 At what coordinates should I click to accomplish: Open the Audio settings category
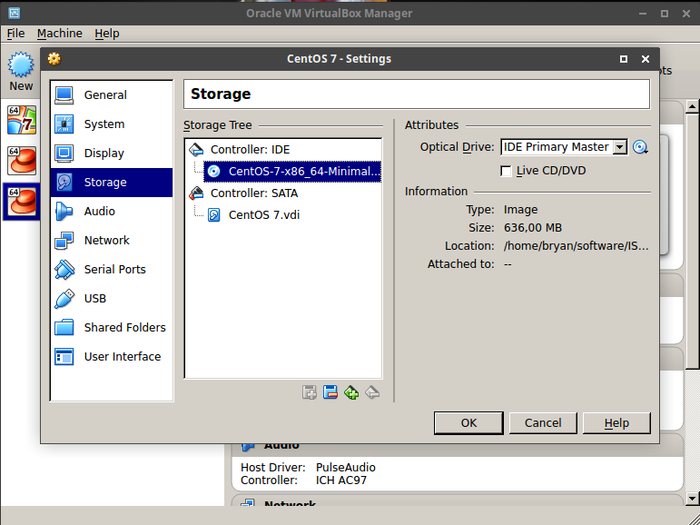point(111,211)
